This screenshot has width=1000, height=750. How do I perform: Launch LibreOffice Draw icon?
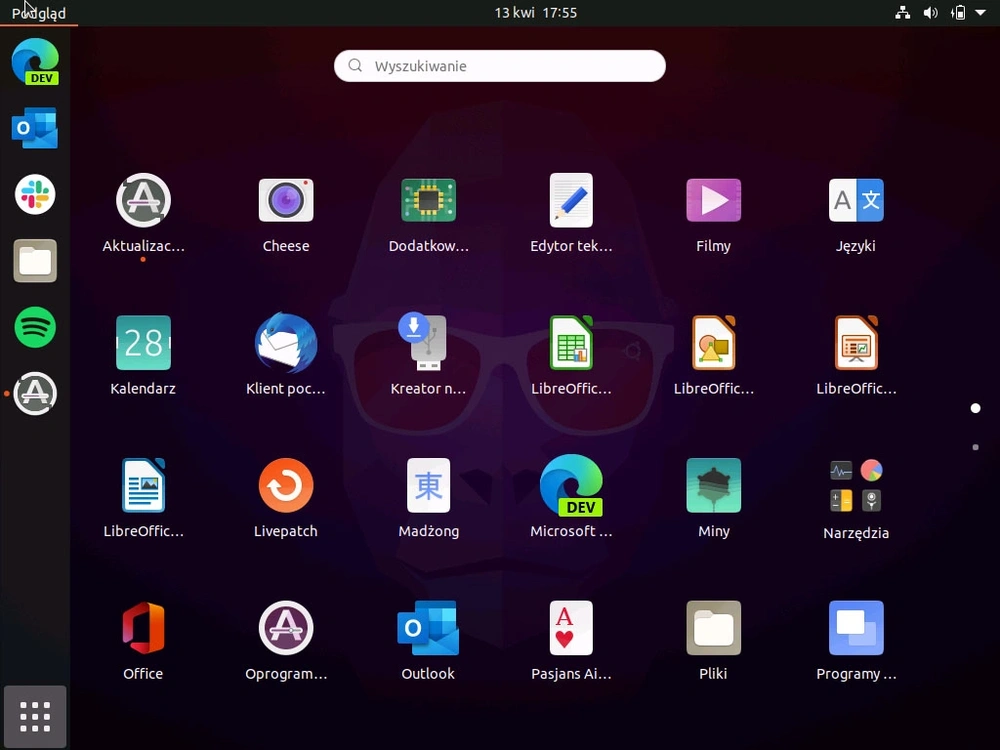[714, 343]
